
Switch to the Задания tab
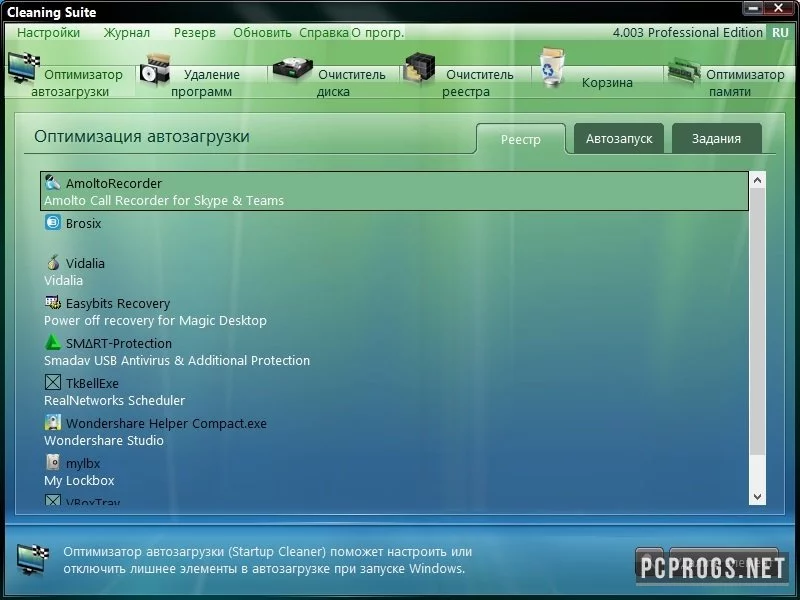point(716,139)
